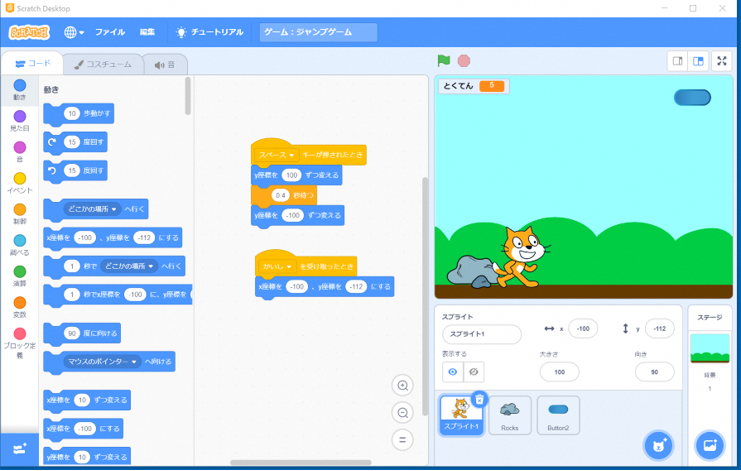The width and height of the screenshot is (741, 471).
Task: Select the 見た目 looks category
Action: 19,120
